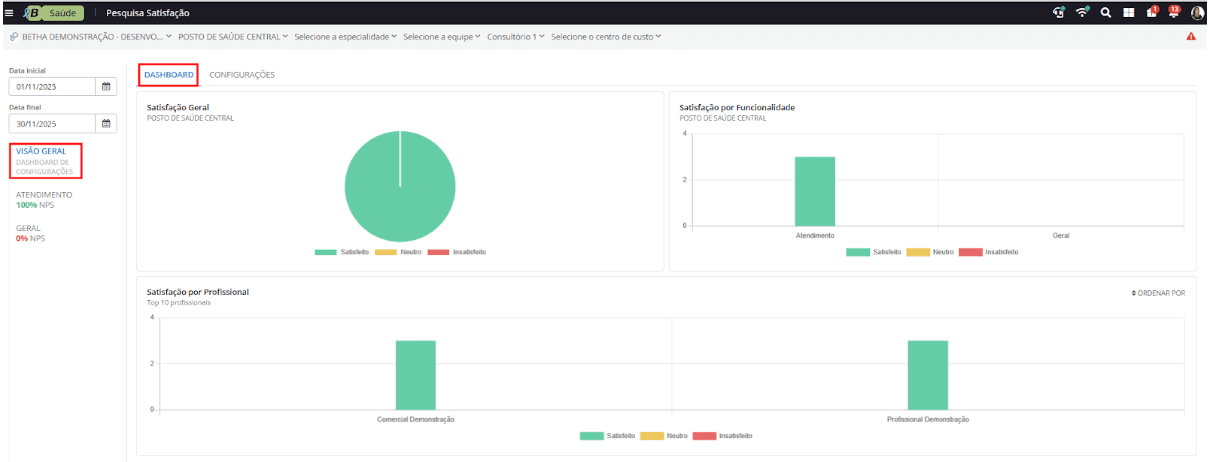The height and width of the screenshot is (462, 1208).
Task: Expand the POSTO DE SAÚDE CENTRAL dropdown
Action: [x=233, y=37]
